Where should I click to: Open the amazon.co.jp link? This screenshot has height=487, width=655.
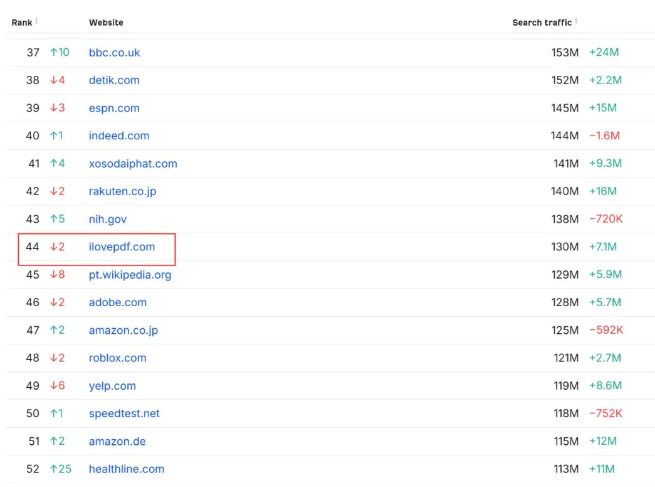(123, 330)
